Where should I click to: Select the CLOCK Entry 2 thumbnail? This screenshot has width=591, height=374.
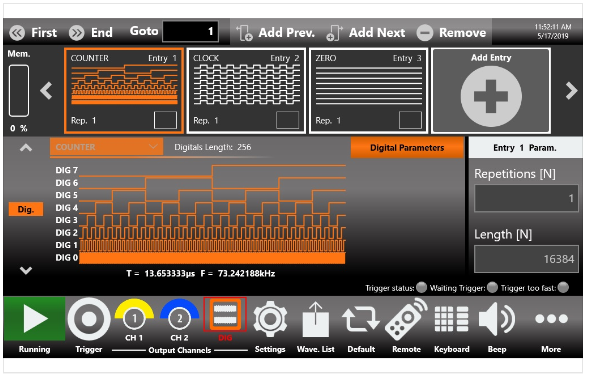246,90
